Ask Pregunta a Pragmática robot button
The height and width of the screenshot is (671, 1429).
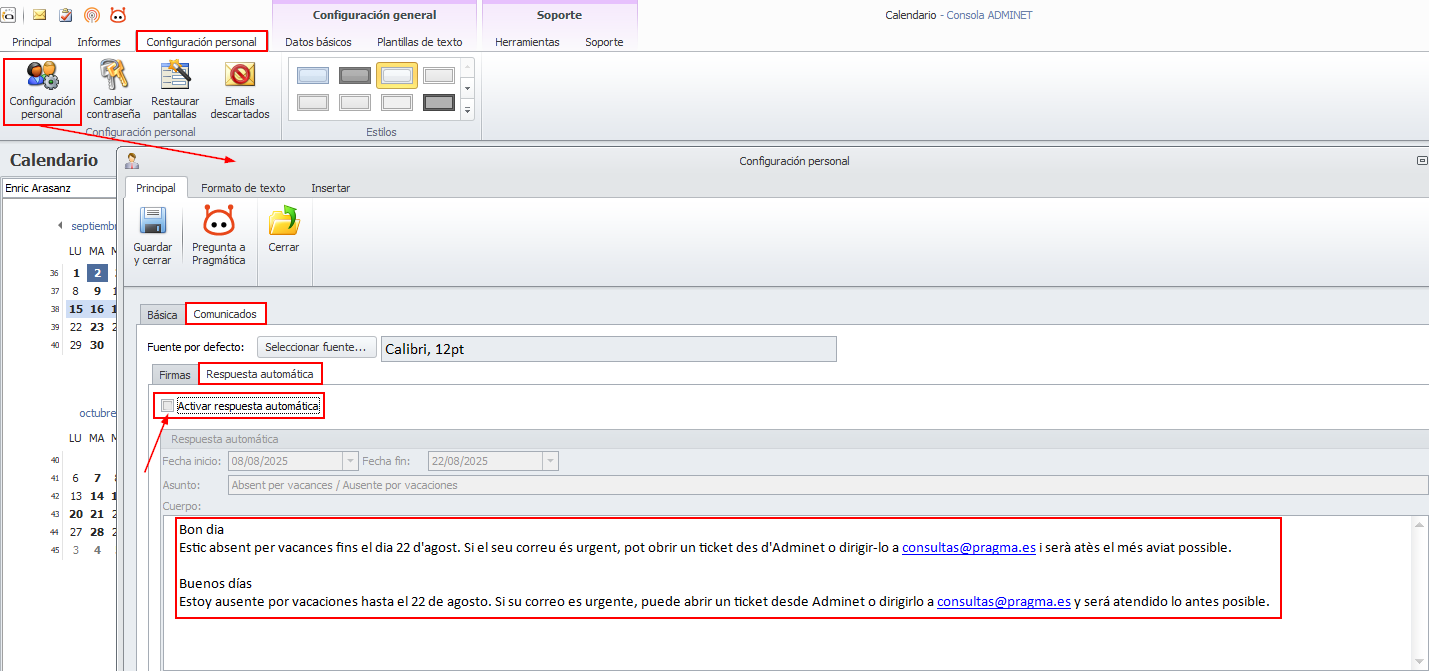[x=219, y=236]
